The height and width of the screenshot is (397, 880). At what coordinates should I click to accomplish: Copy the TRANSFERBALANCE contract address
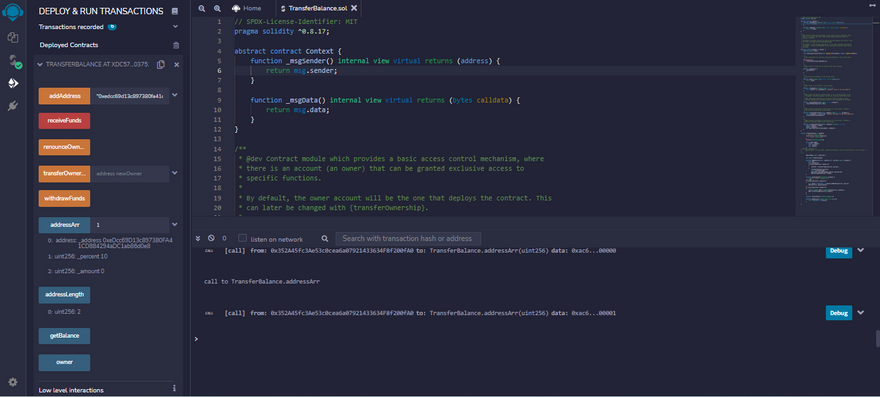click(x=161, y=65)
